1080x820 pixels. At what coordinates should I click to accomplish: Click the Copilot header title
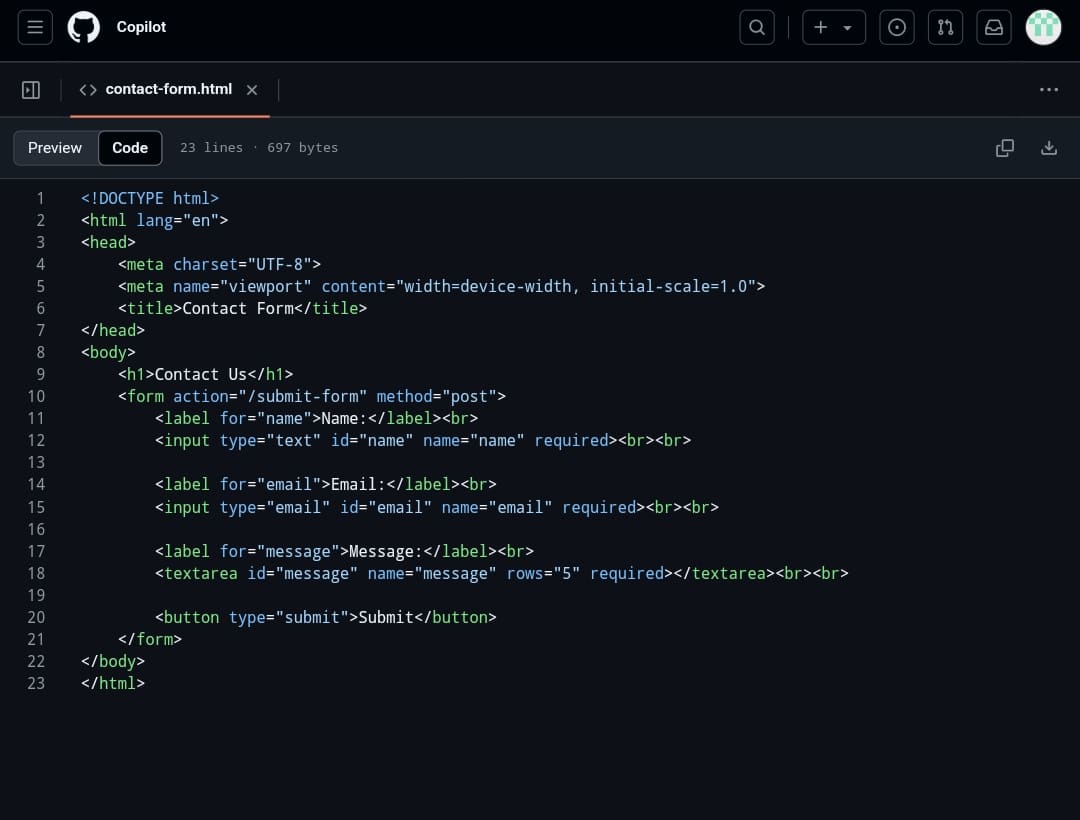tap(141, 27)
